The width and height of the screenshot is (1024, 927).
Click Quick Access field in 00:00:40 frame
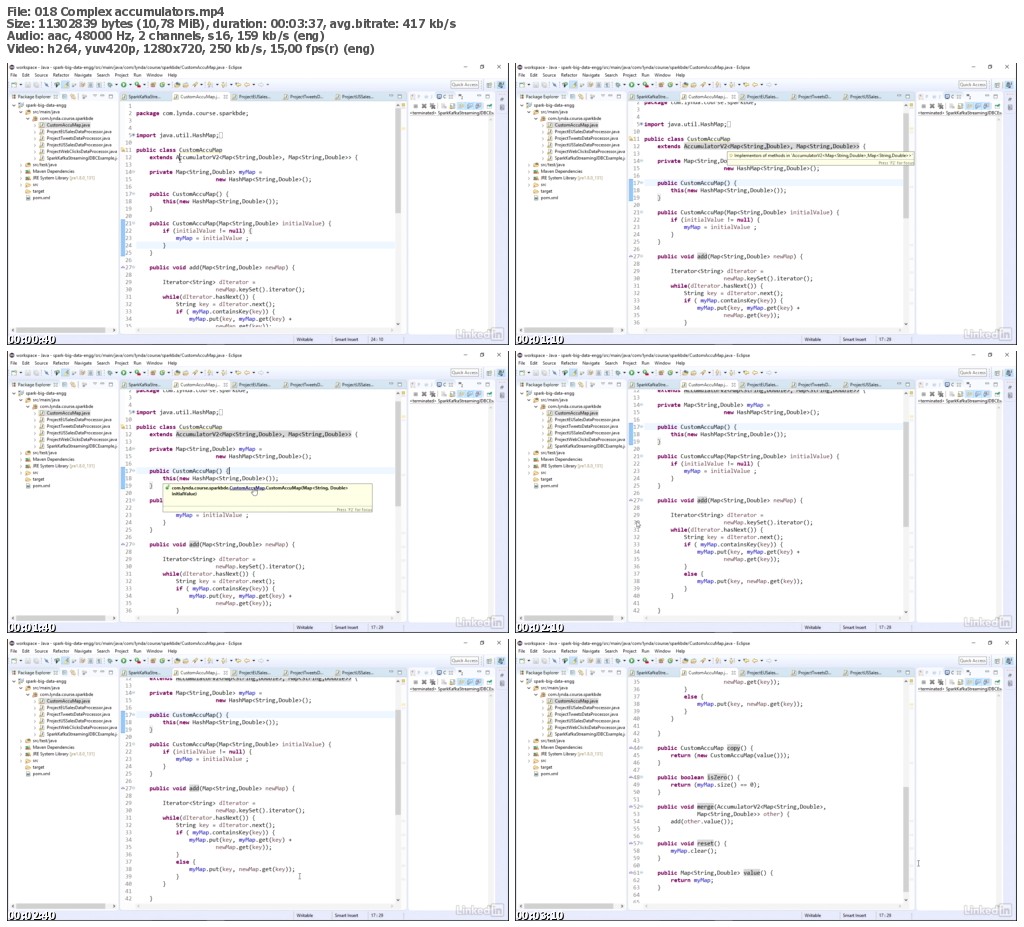click(x=464, y=84)
